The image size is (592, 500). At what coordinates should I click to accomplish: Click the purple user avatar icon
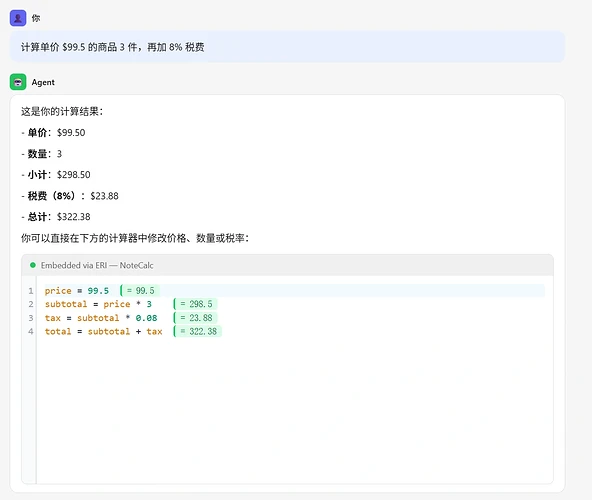pos(18,18)
